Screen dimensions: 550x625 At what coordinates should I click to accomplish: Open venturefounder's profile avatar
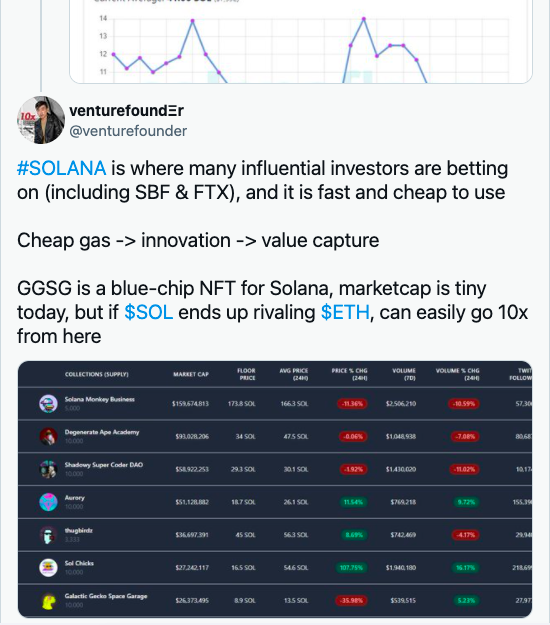(41, 120)
